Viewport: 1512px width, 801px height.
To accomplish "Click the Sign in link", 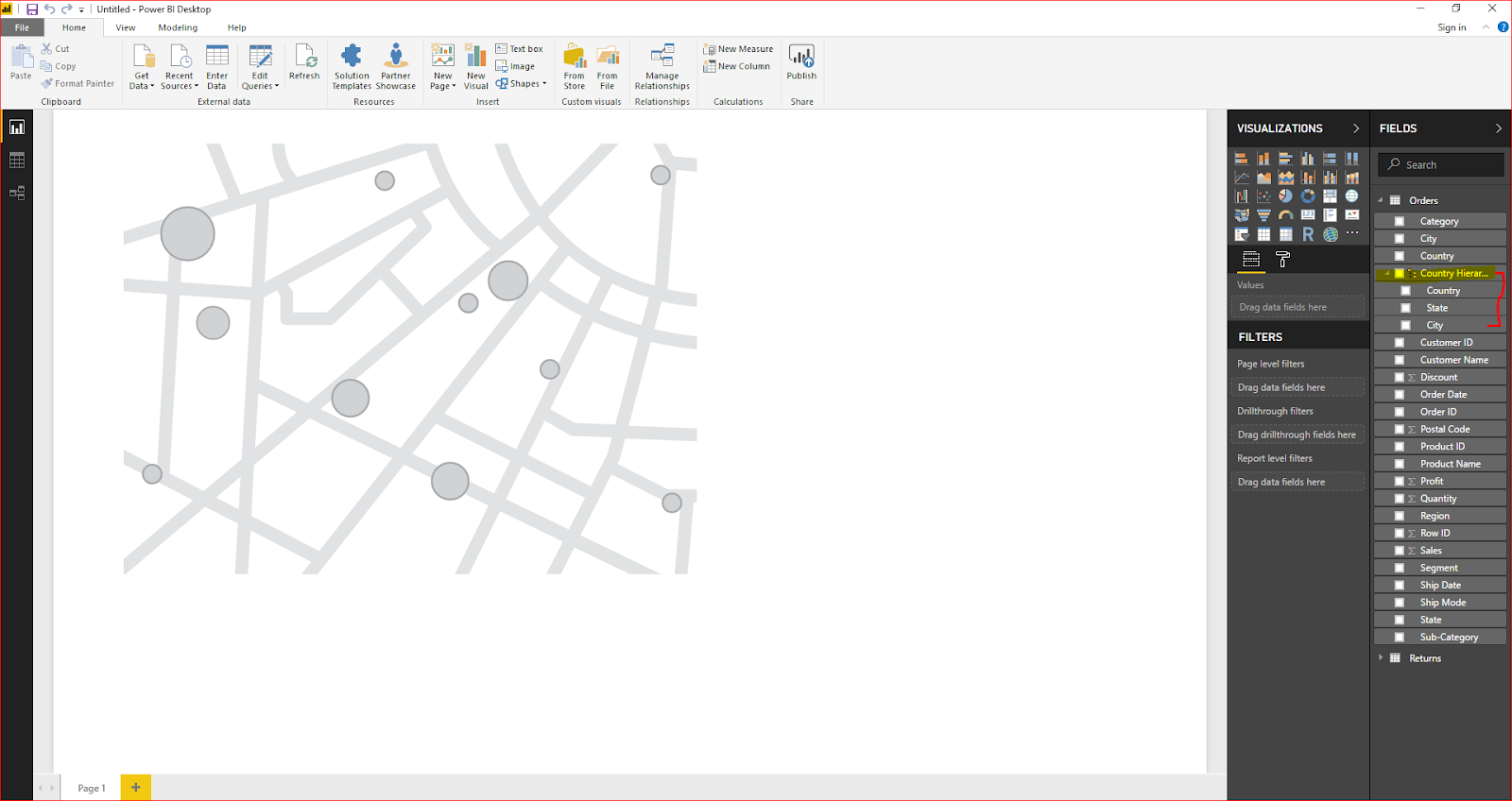I will tap(1452, 27).
